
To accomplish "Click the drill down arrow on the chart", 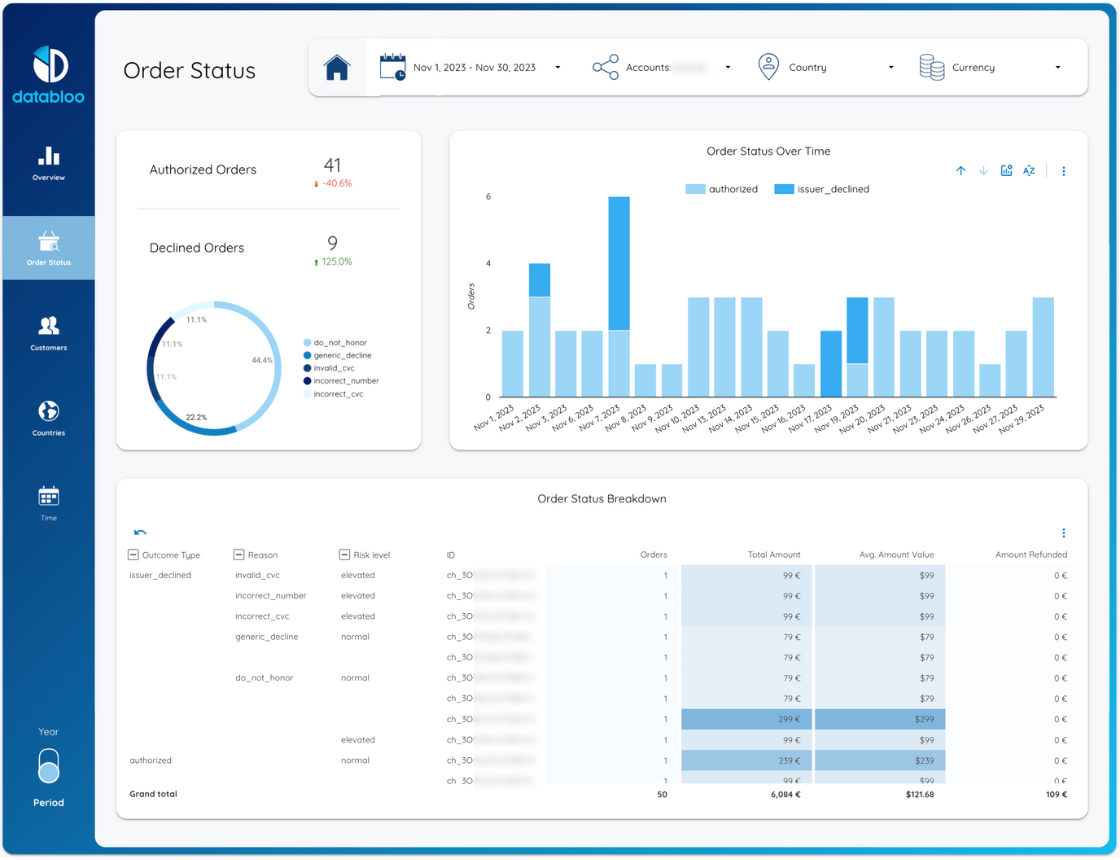I will [983, 171].
